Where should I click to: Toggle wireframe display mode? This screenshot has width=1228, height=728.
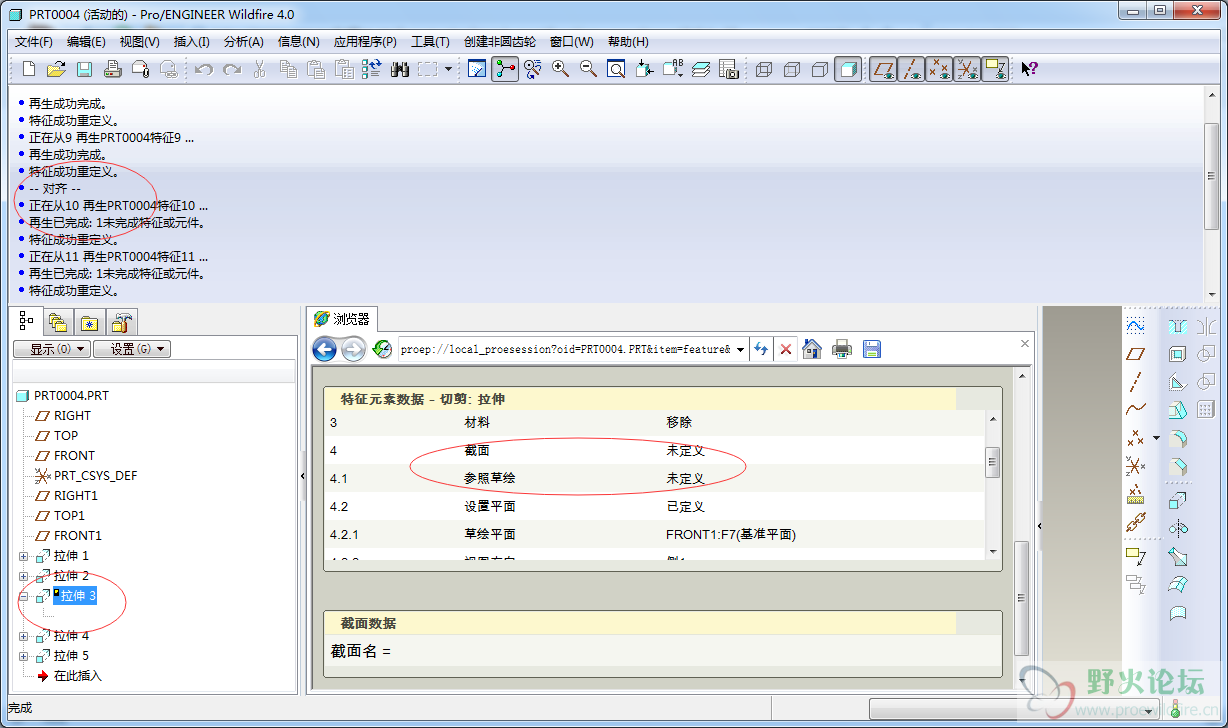click(x=764, y=69)
